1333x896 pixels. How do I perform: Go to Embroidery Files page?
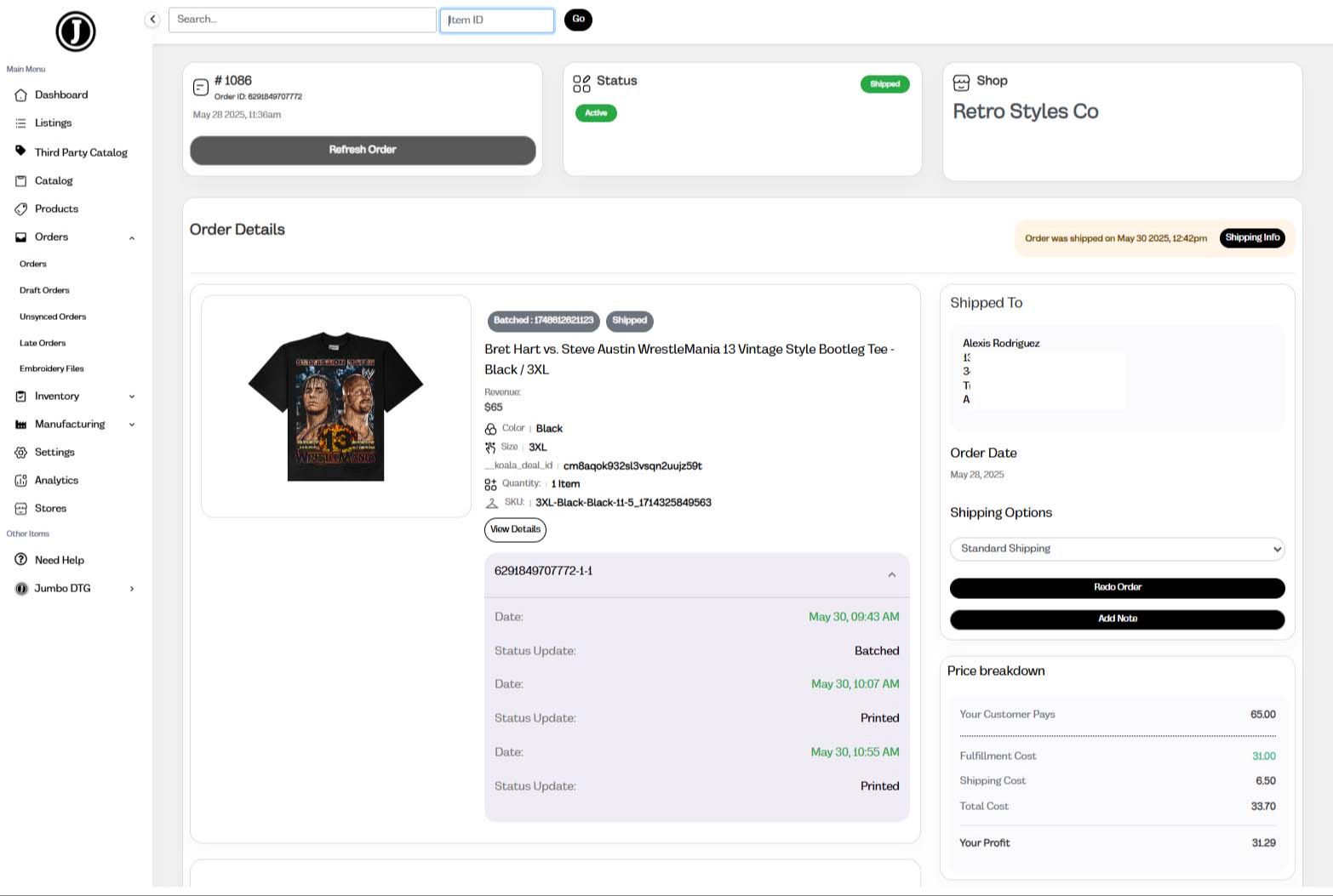coord(52,368)
